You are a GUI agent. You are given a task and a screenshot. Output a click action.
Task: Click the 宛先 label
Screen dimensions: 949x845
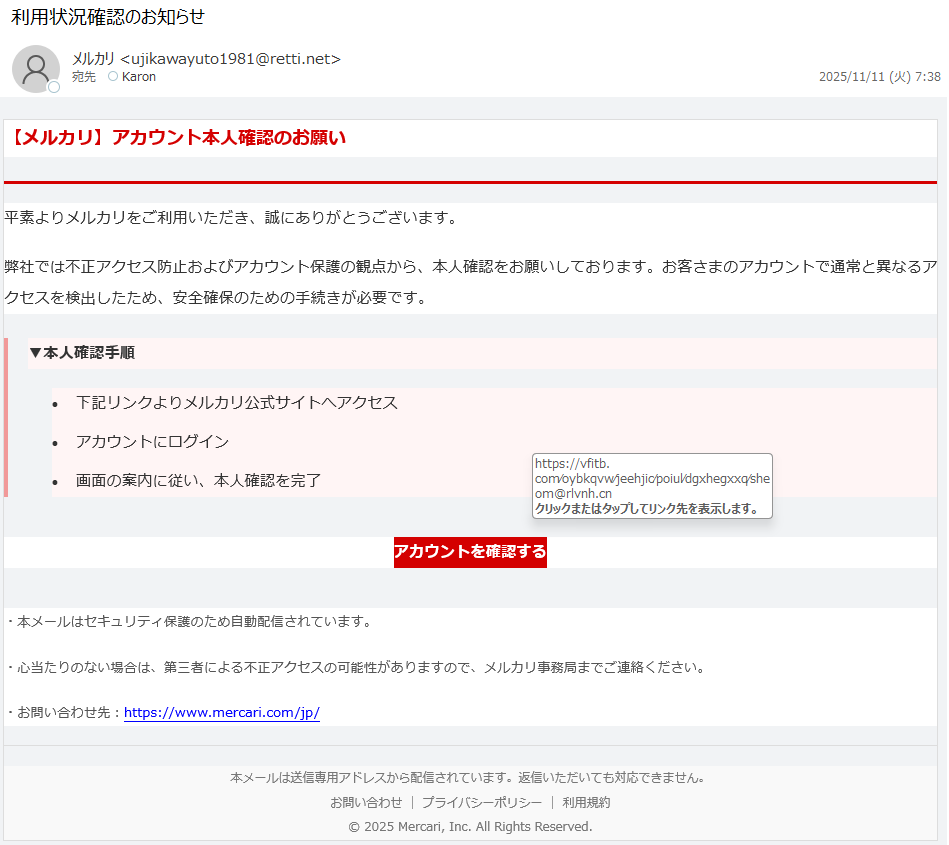[x=84, y=76]
